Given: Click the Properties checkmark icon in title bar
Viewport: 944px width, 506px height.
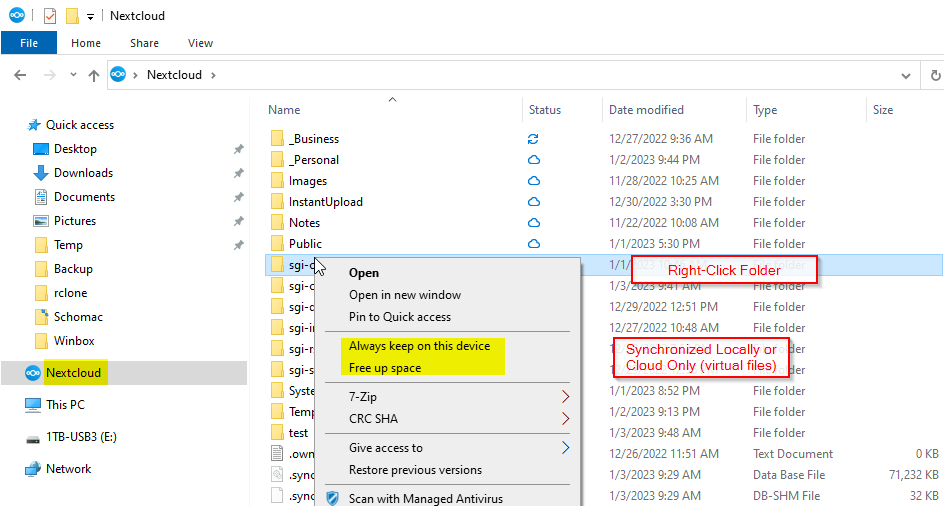Looking at the screenshot, I should (50, 16).
